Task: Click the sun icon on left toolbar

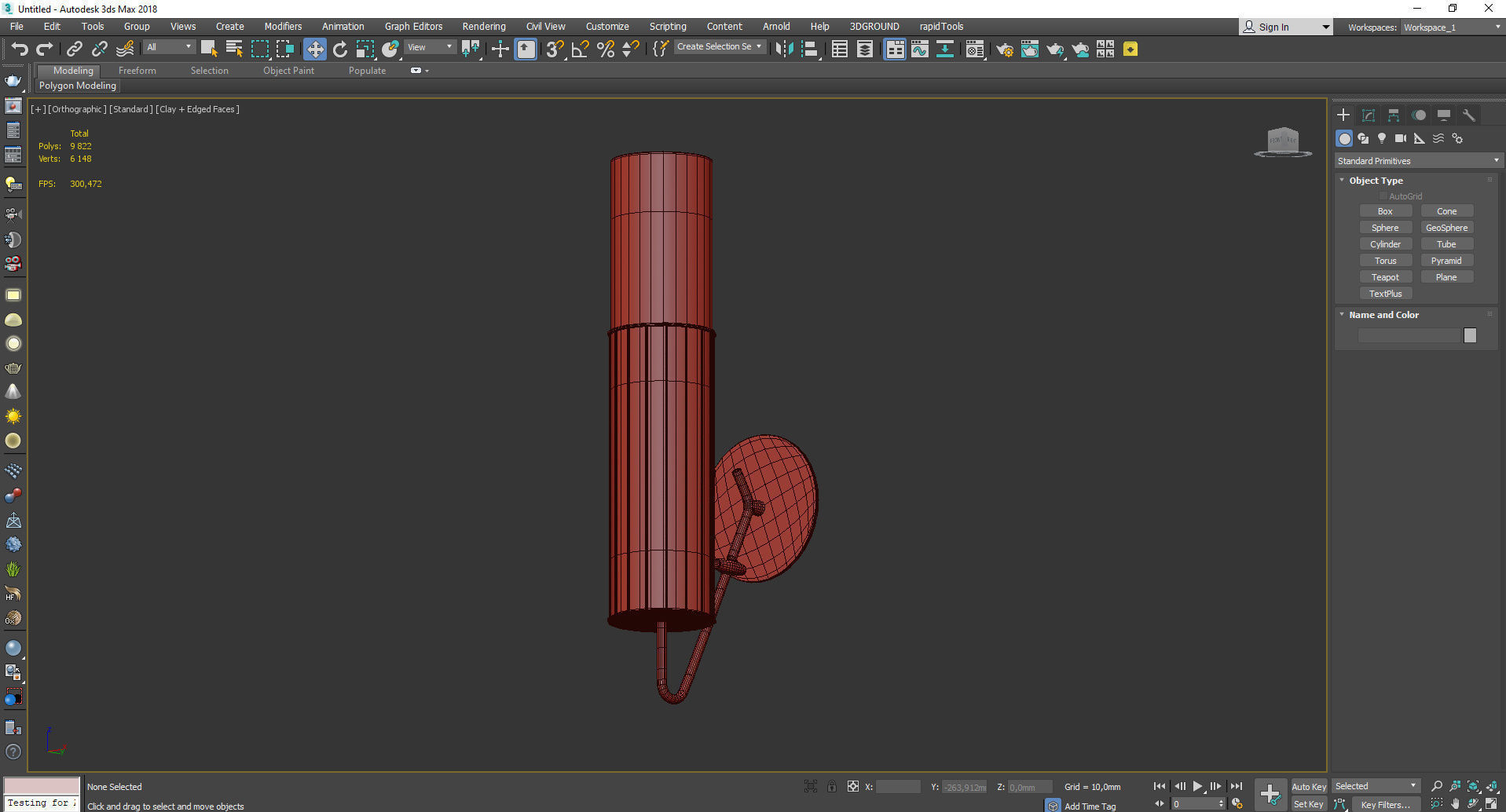Action: pyautogui.click(x=13, y=416)
